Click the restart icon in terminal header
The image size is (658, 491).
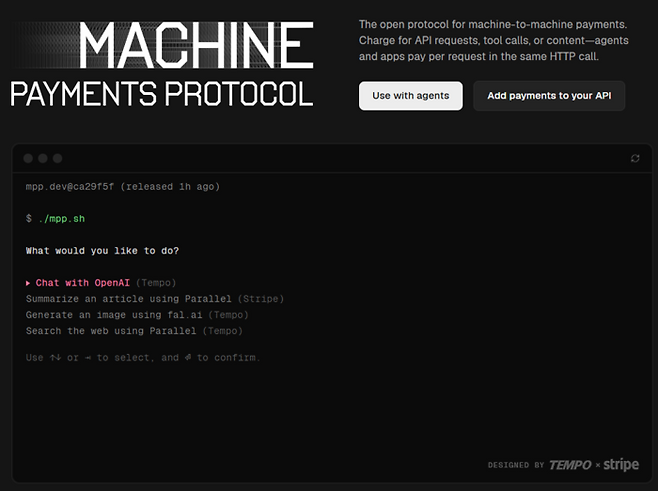635,158
